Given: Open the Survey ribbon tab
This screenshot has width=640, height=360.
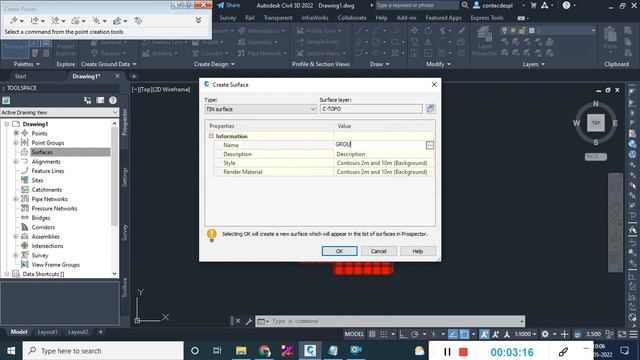Looking at the screenshot, I should click(x=227, y=18).
